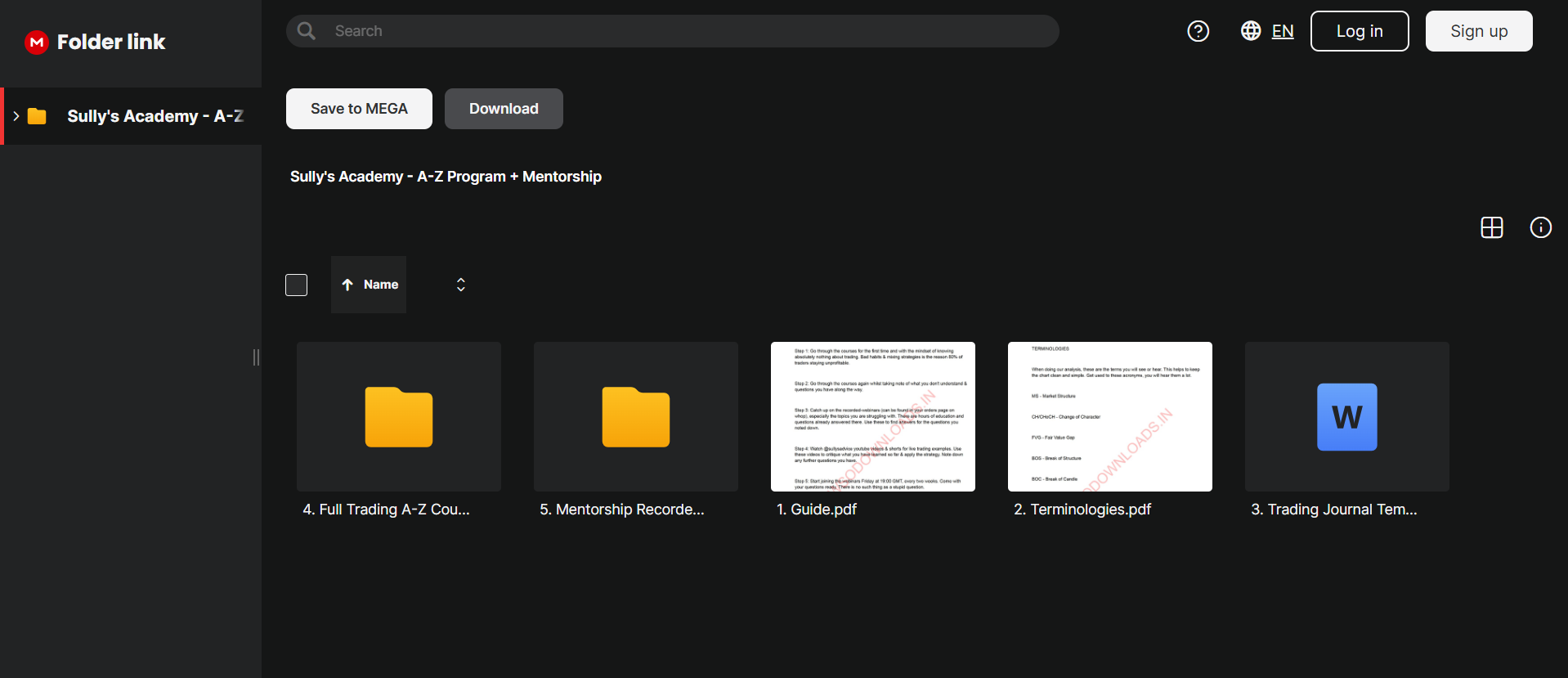Click the MEGA logo icon
Image resolution: width=1568 pixels, height=678 pixels.
click(x=37, y=42)
